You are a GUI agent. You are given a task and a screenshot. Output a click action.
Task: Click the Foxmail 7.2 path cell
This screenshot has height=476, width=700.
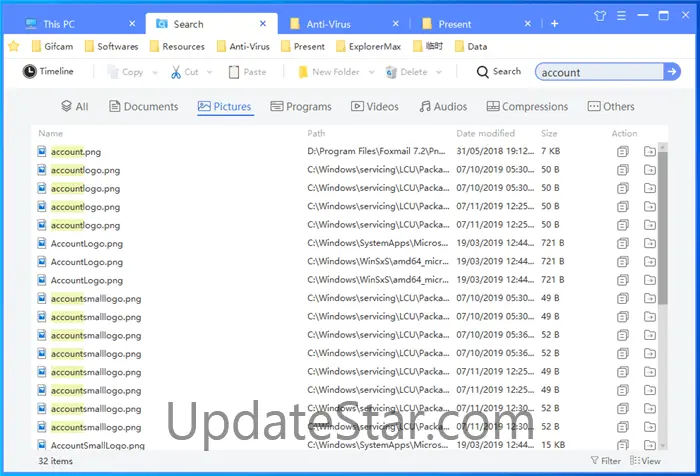(376, 151)
